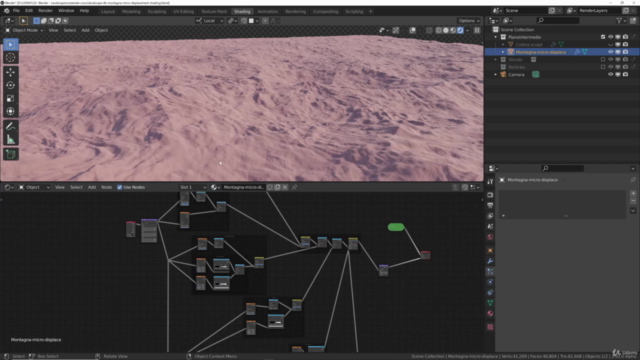Open the node editor Select menu
The height and width of the screenshot is (360, 640).
click(76, 187)
